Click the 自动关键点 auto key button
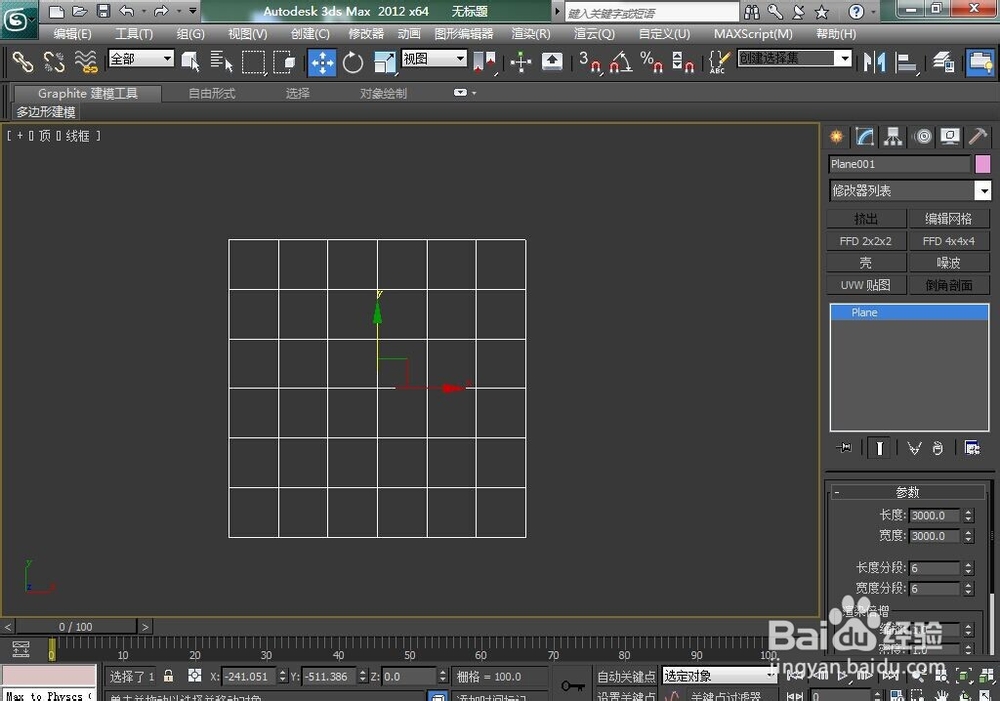 point(626,676)
